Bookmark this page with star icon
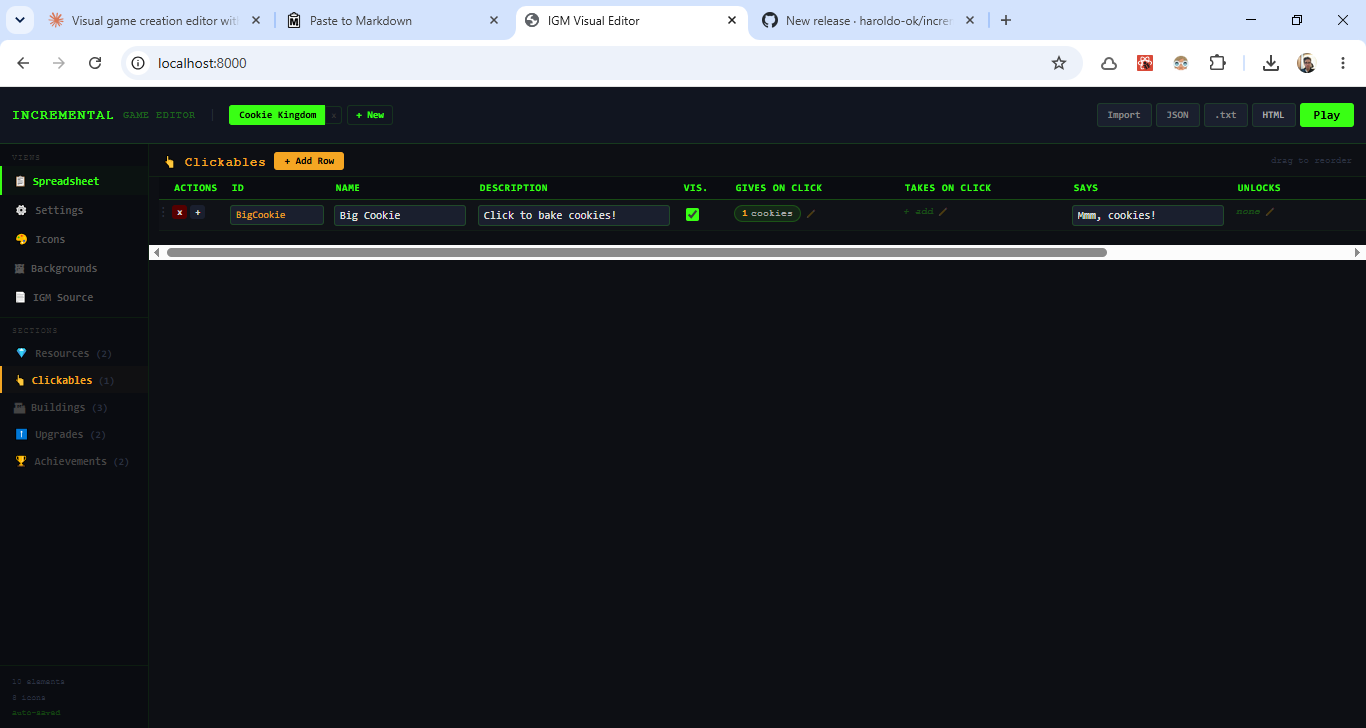Viewport: 1366px width, 728px height. tap(1059, 63)
